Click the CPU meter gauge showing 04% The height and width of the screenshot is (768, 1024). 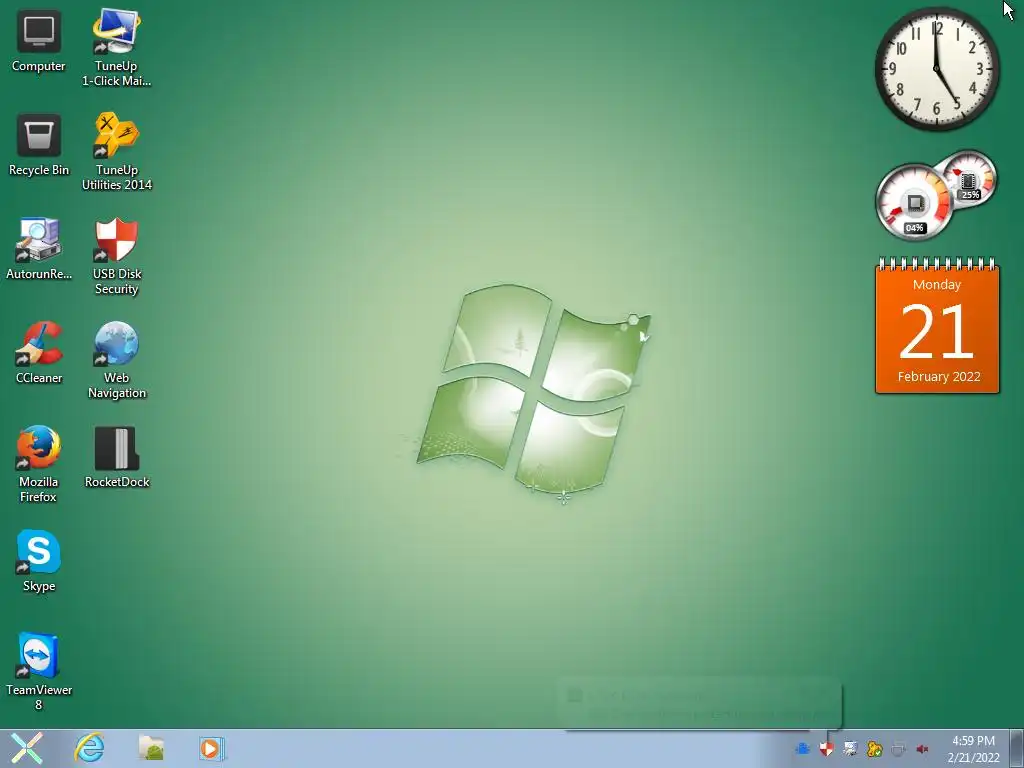(x=914, y=202)
